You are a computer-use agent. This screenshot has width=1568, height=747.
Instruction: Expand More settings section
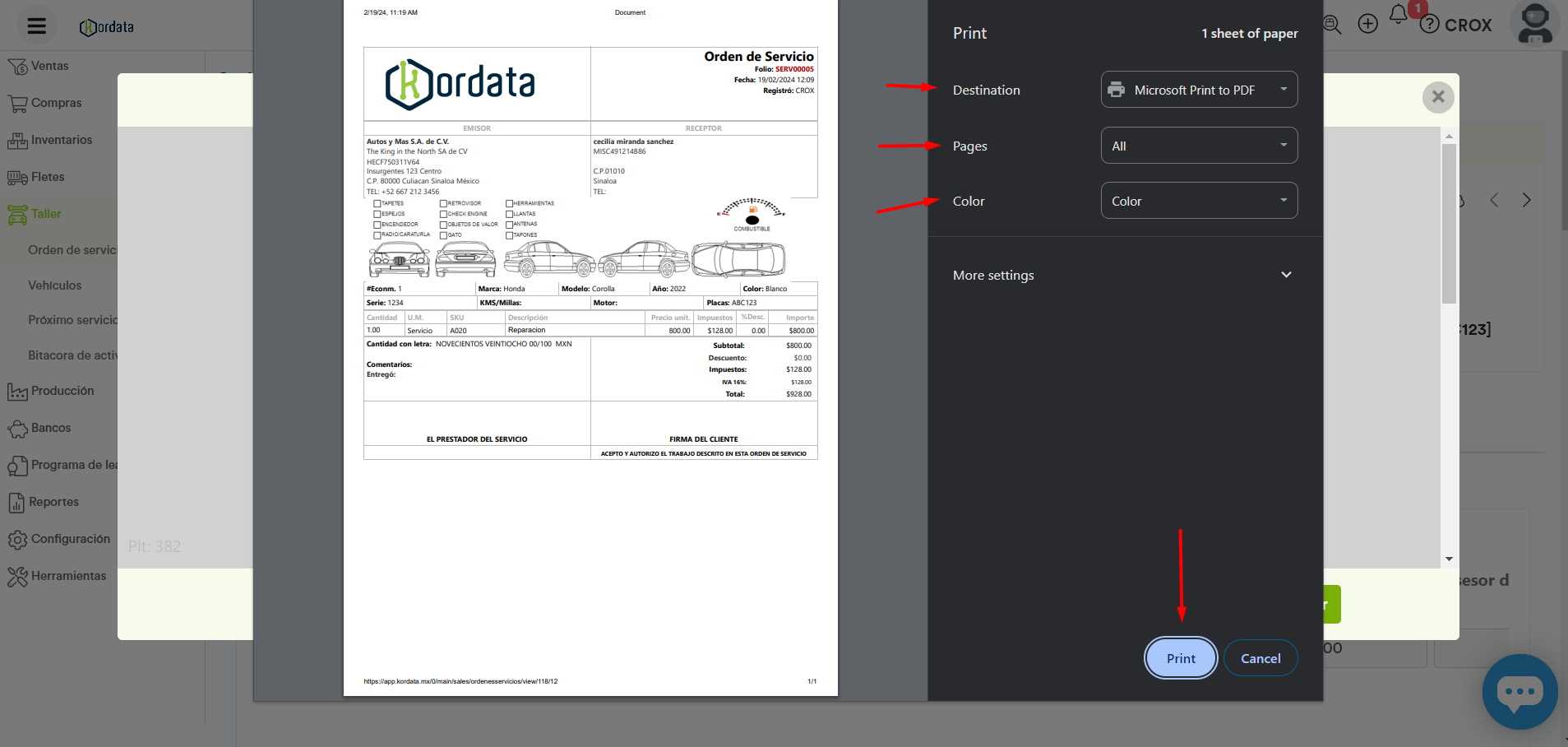[x=1123, y=275]
